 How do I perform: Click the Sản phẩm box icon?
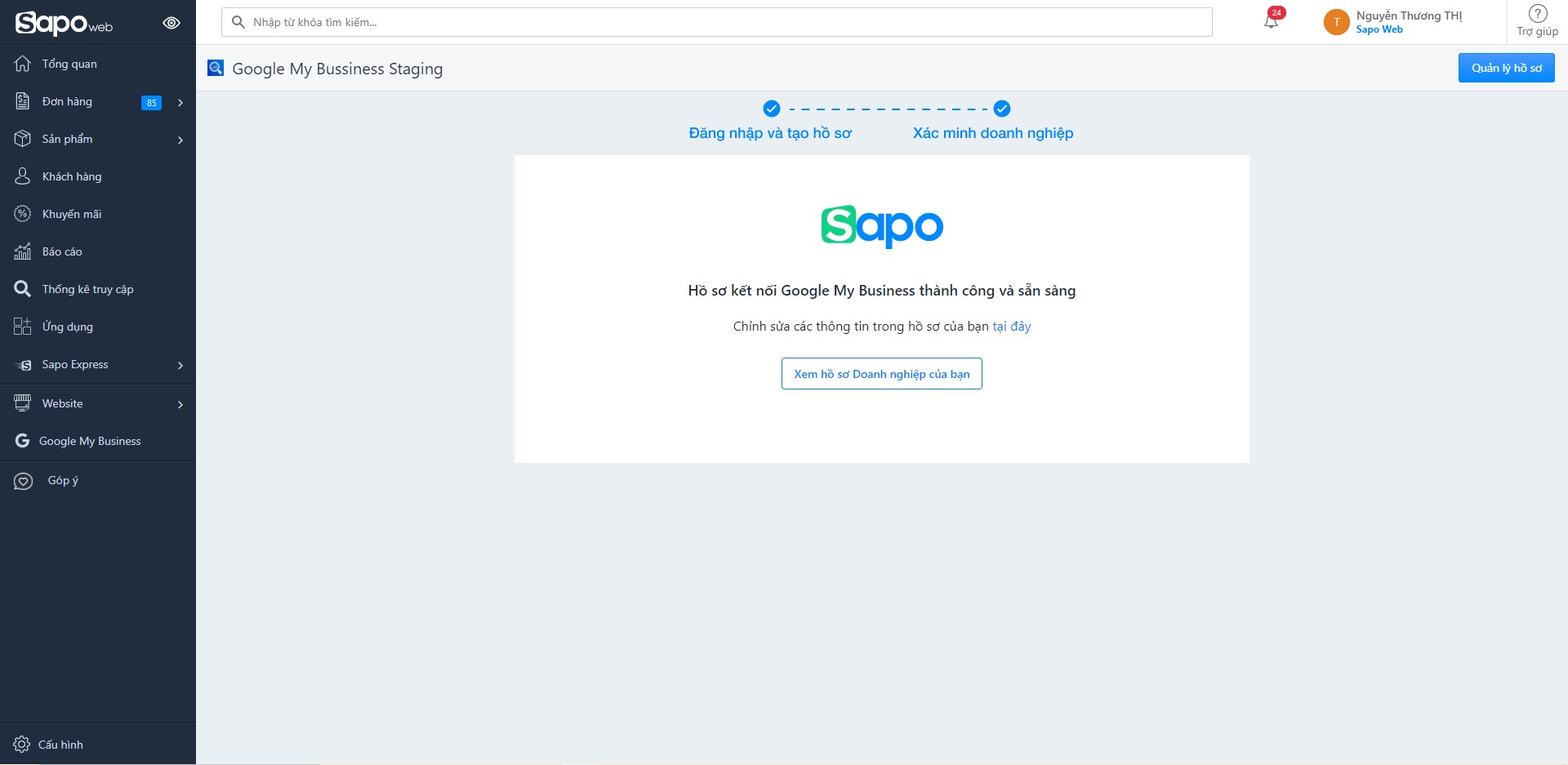(x=23, y=139)
